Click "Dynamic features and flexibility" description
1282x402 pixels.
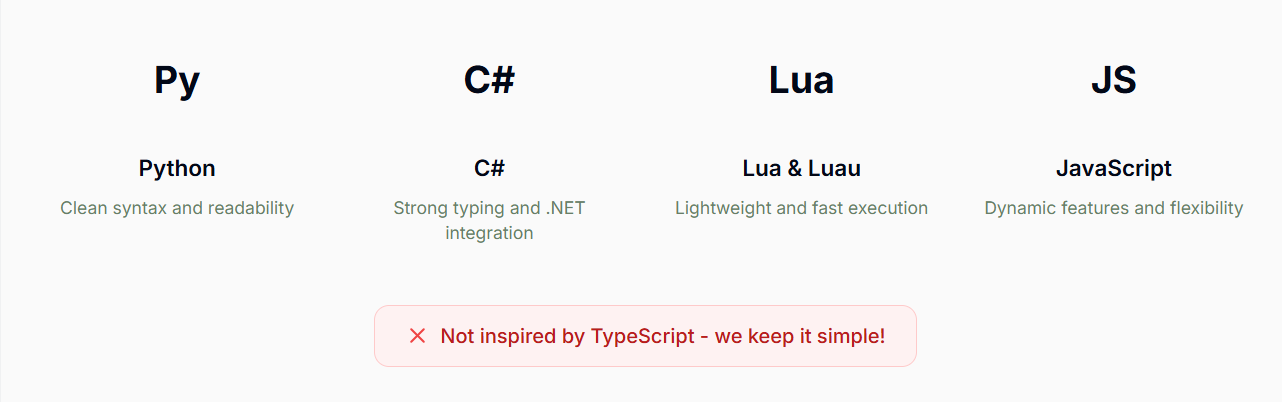pos(1113,208)
